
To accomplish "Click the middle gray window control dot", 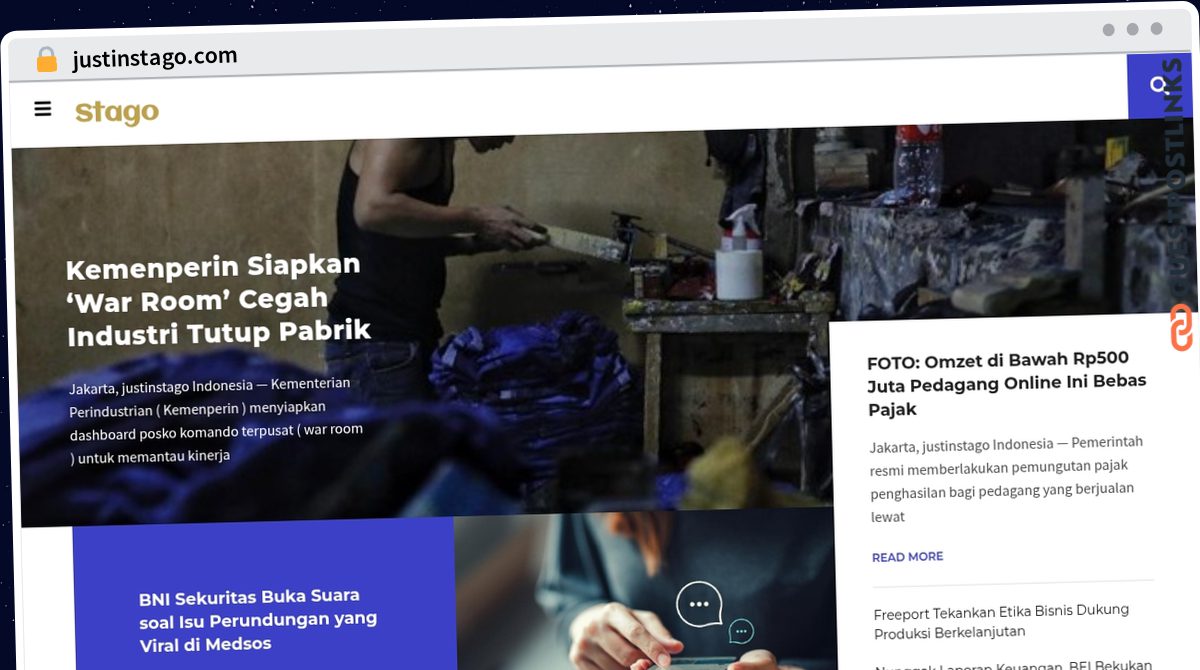I will pos(1133,30).
